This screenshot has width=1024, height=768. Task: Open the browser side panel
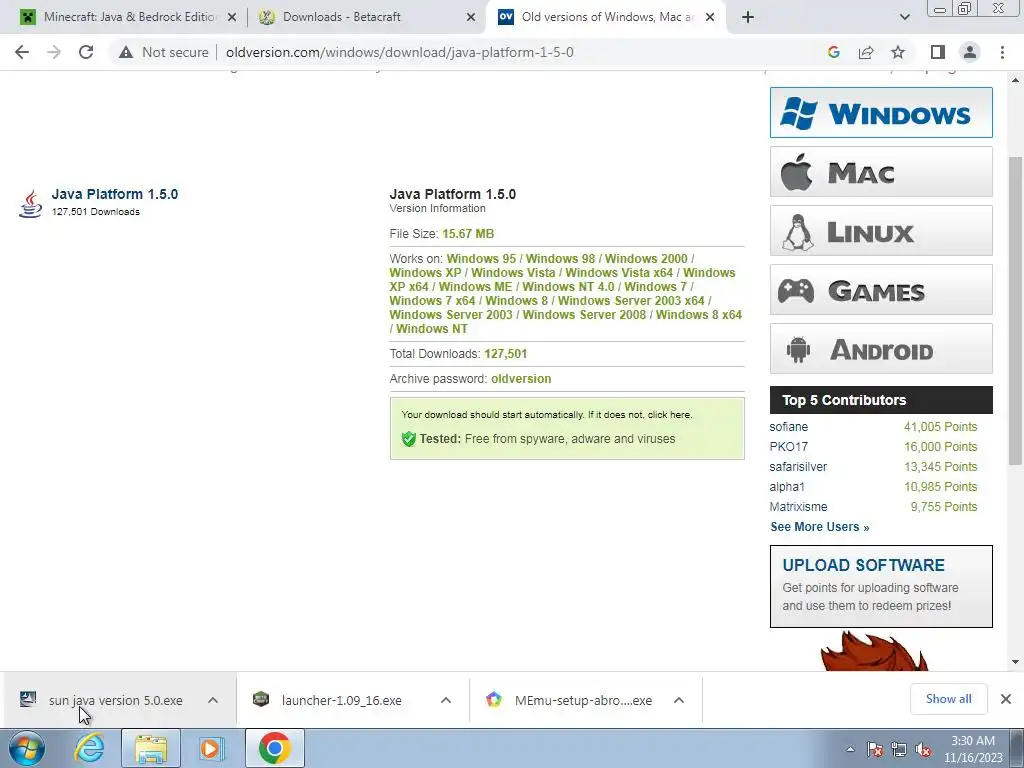(x=938, y=52)
